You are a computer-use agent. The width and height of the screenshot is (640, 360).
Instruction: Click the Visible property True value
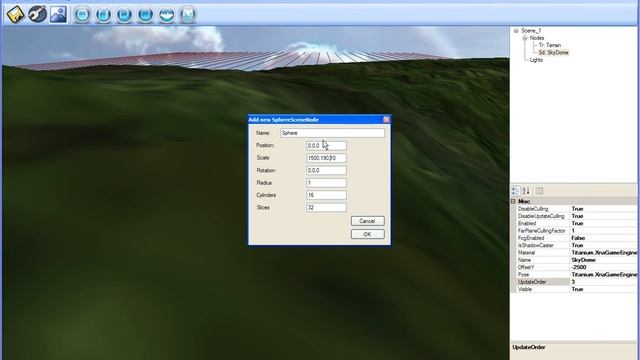coord(603,289)
